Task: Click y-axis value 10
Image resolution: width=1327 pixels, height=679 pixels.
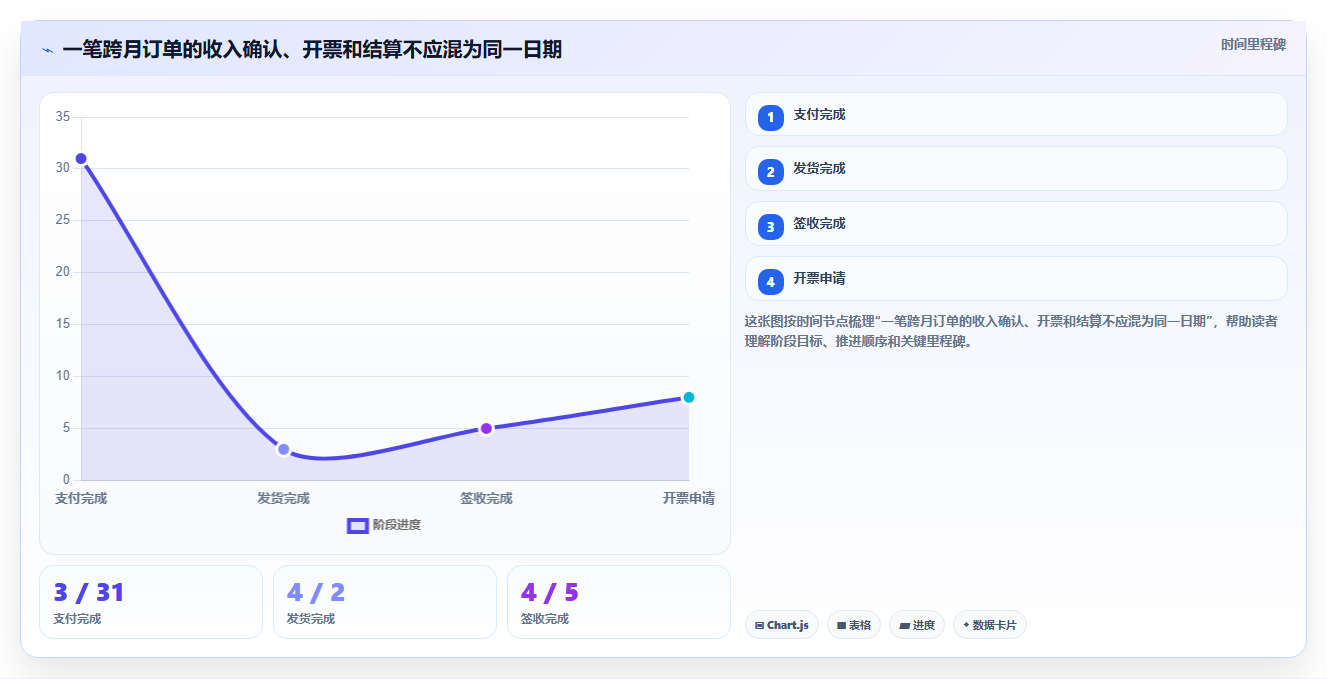Action: [63, 376]
